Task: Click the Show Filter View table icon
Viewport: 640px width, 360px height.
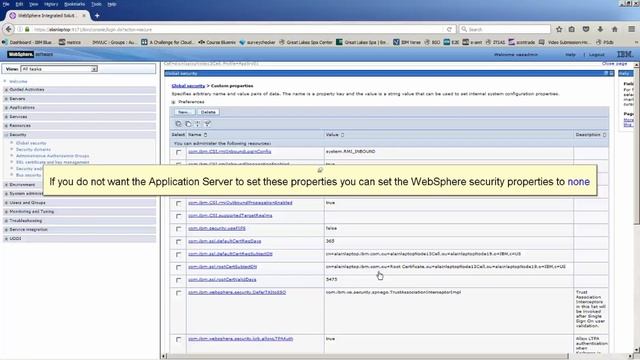Action: coord(198,124)
